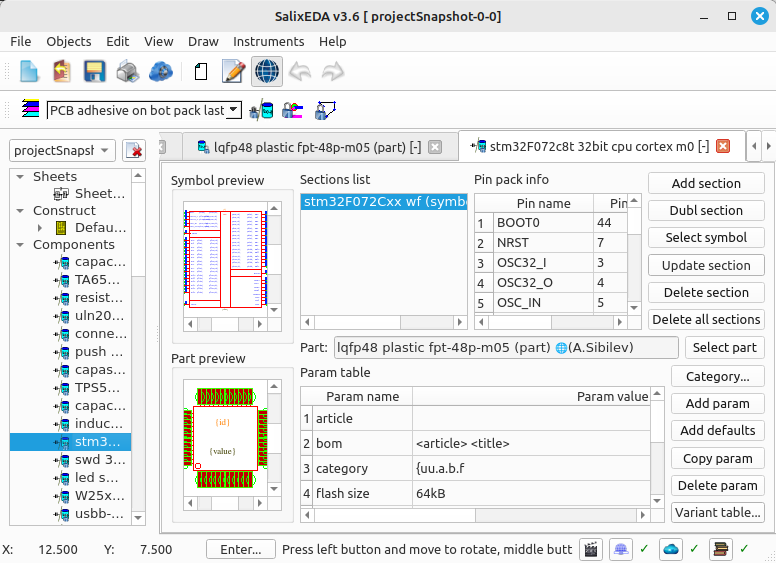The height and width of the screenshot is (563, 776).
Task: Click the Select symbol button
Action: pyautogui.click(x=706, y=238)
